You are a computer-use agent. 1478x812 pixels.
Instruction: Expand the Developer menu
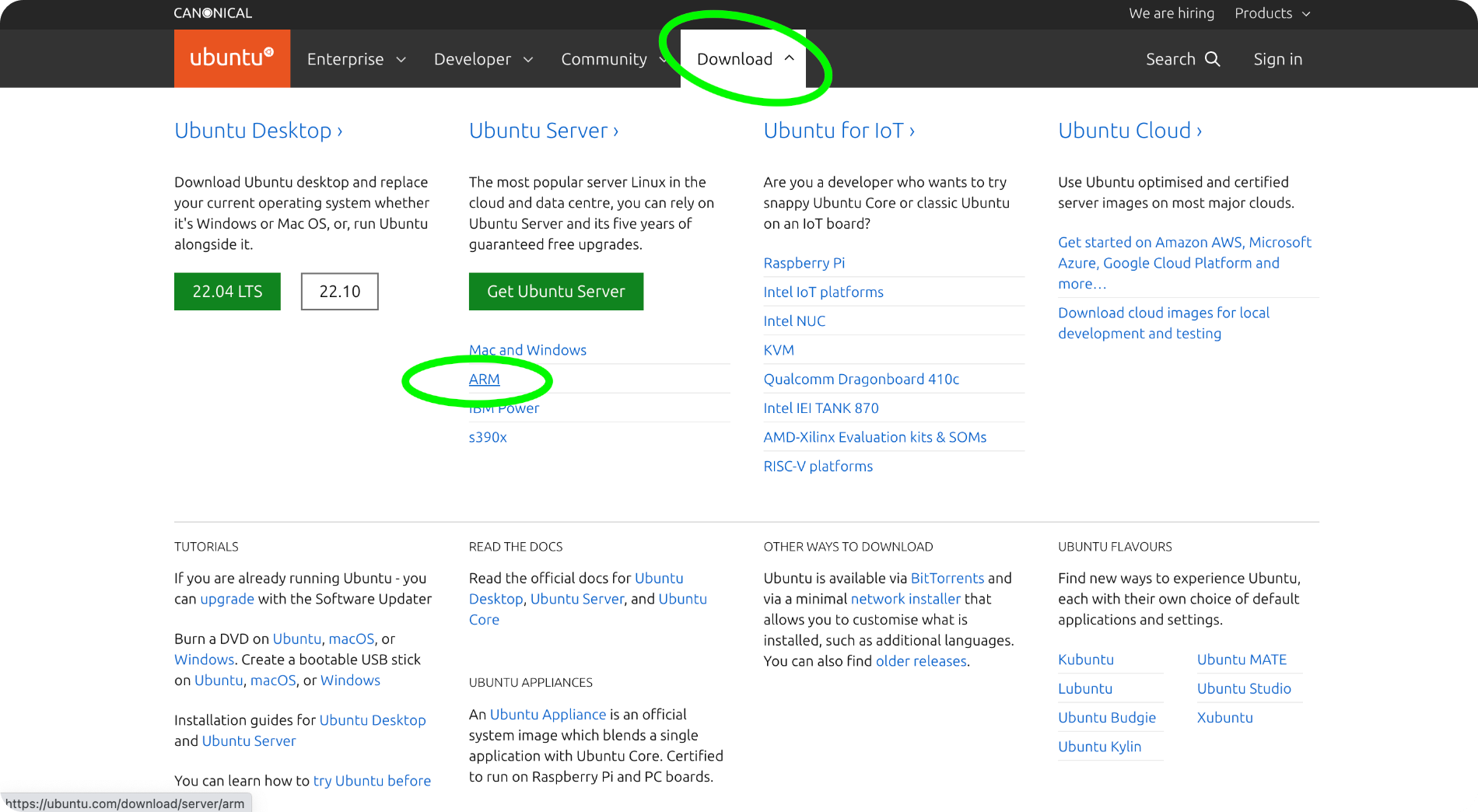pyautogui.click(x=483, y=59)
